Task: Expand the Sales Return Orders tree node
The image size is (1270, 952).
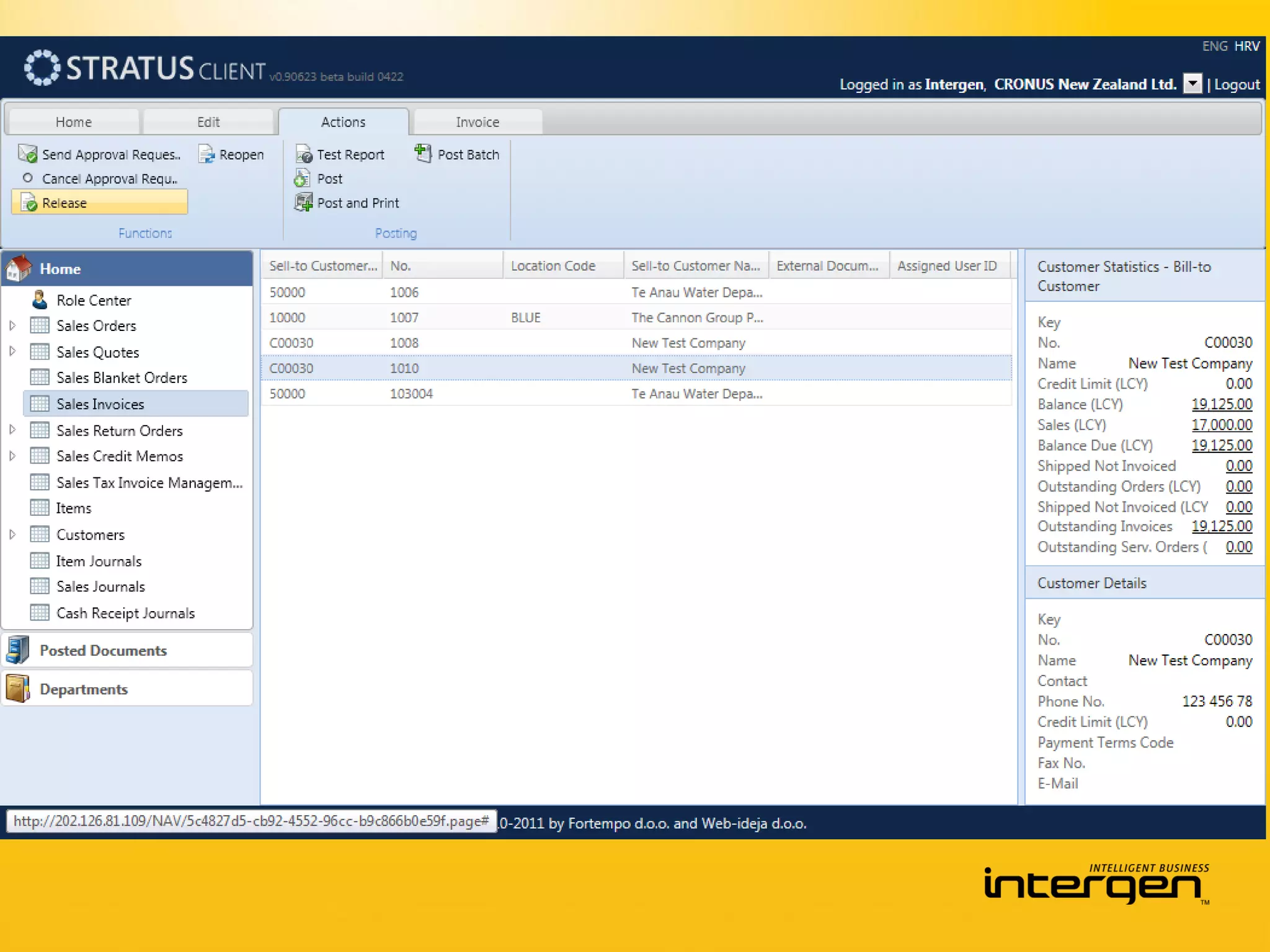Action: coord(12,430)
